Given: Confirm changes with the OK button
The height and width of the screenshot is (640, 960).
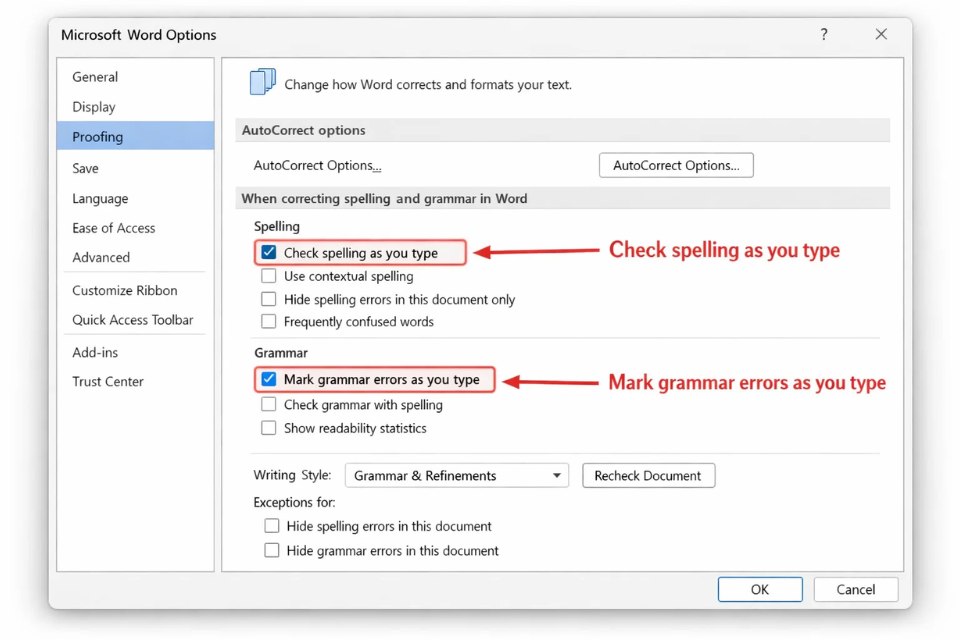Looking at the screenshot, I should point(759,589).
